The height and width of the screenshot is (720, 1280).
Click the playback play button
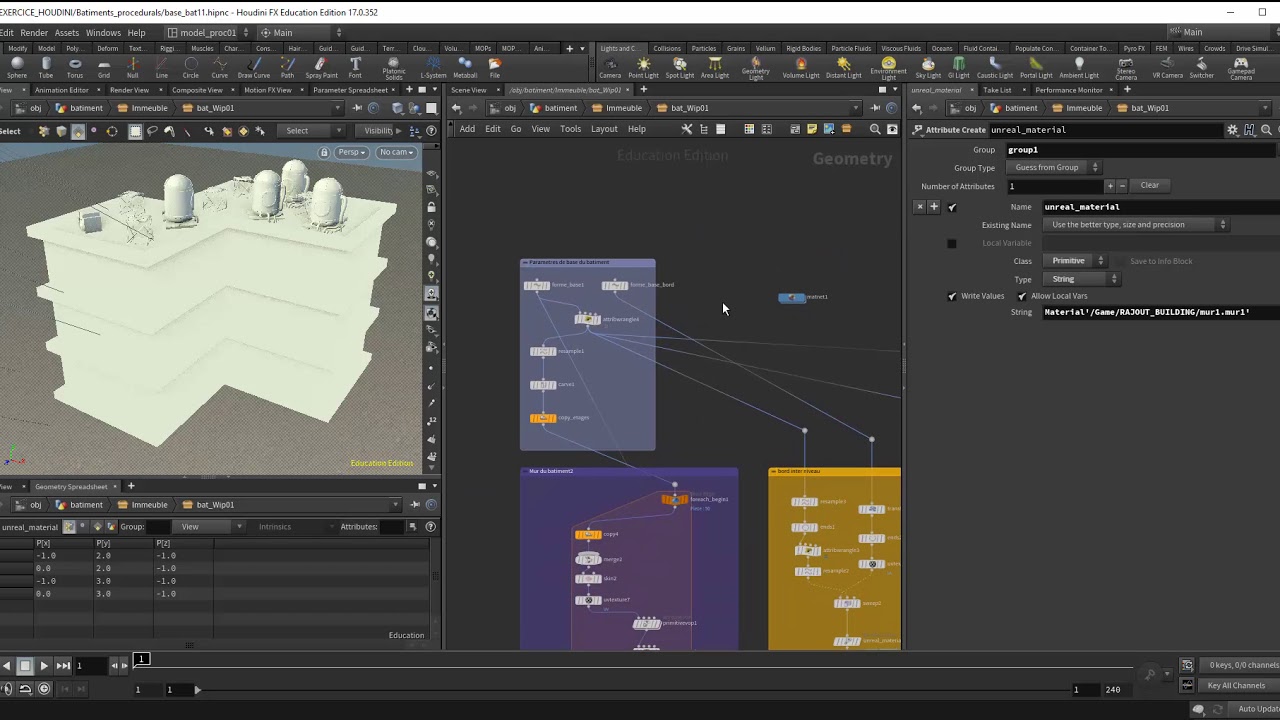[44, 666]
